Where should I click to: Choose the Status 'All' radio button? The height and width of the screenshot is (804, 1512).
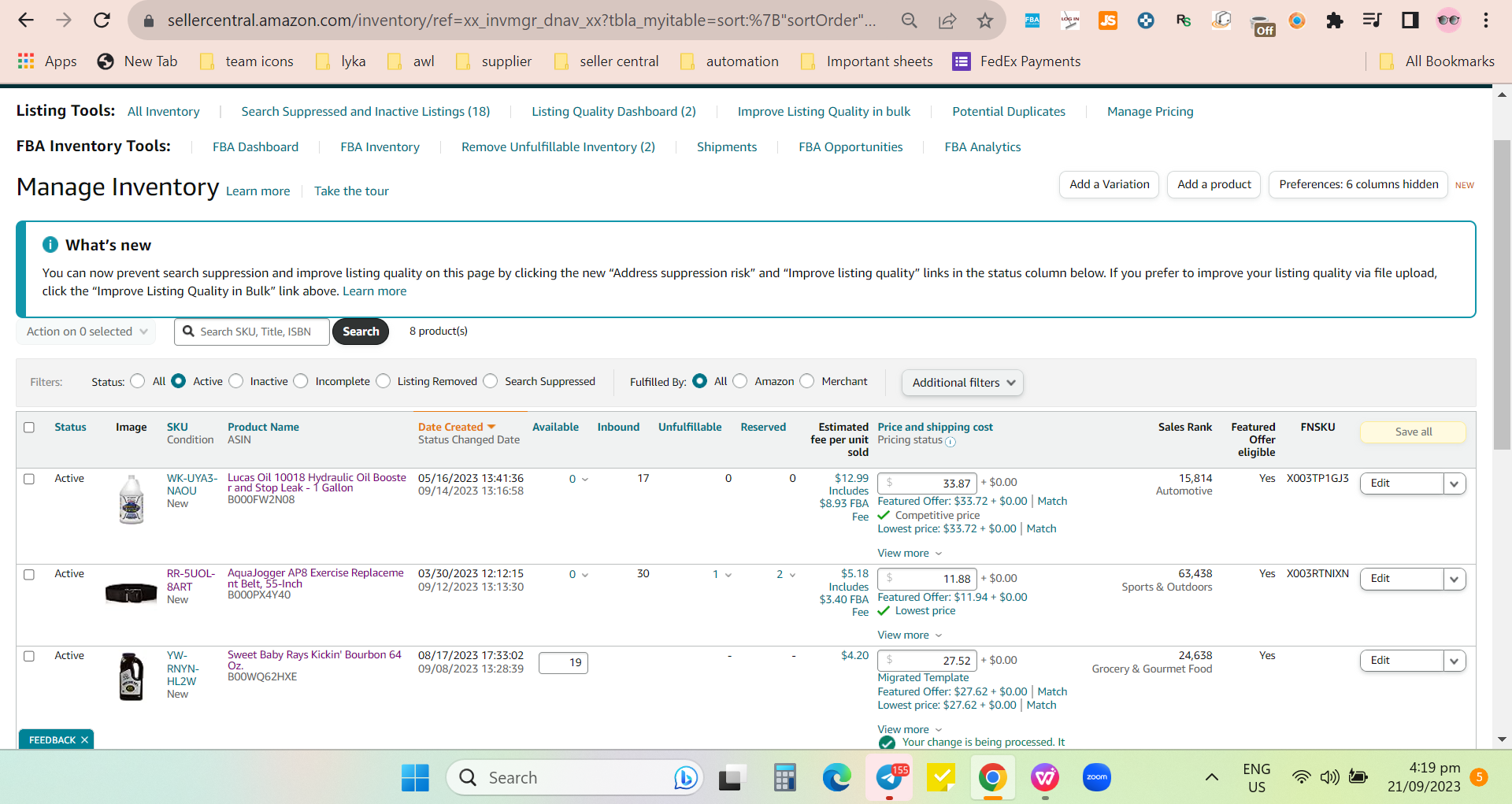(x=138, y=381)
